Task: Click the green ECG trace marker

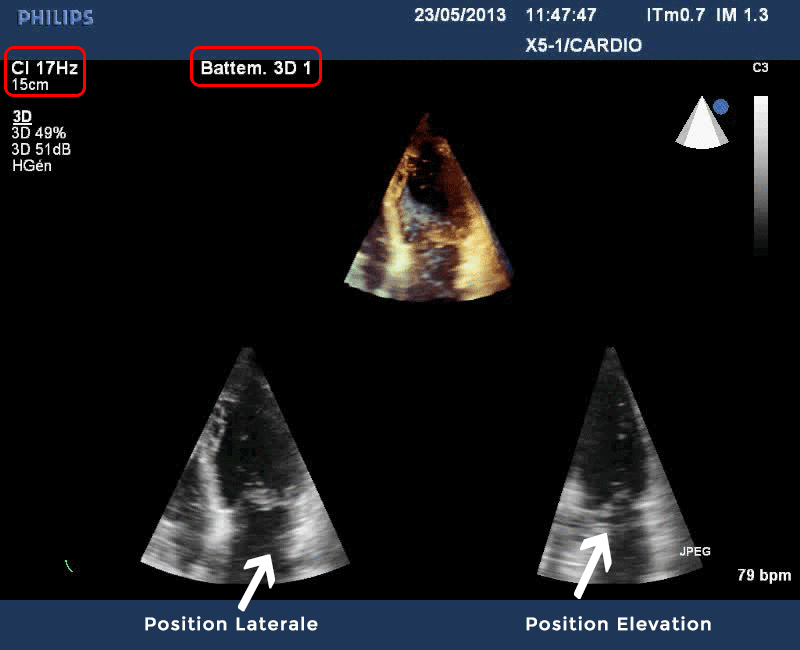Action: coord(69,566)
